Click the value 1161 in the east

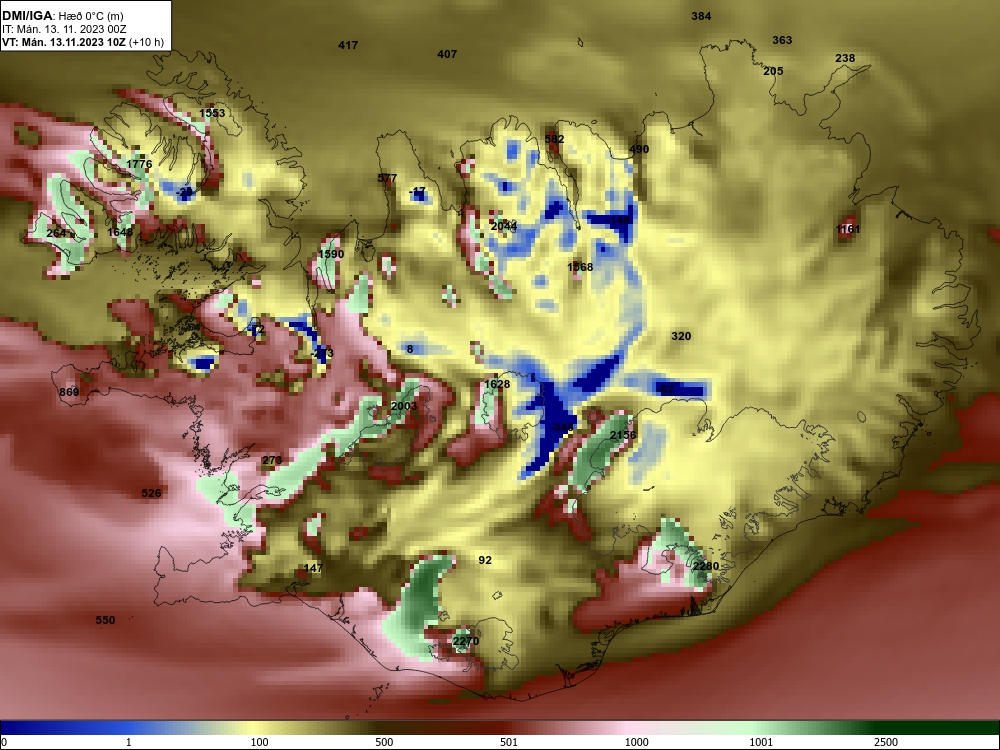coord(848,229)
